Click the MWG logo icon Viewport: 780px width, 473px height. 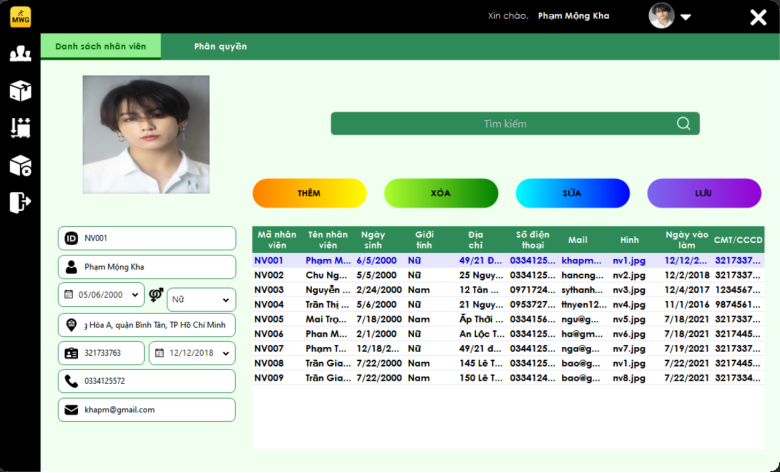pyautogui.click(x=20, y=17)
